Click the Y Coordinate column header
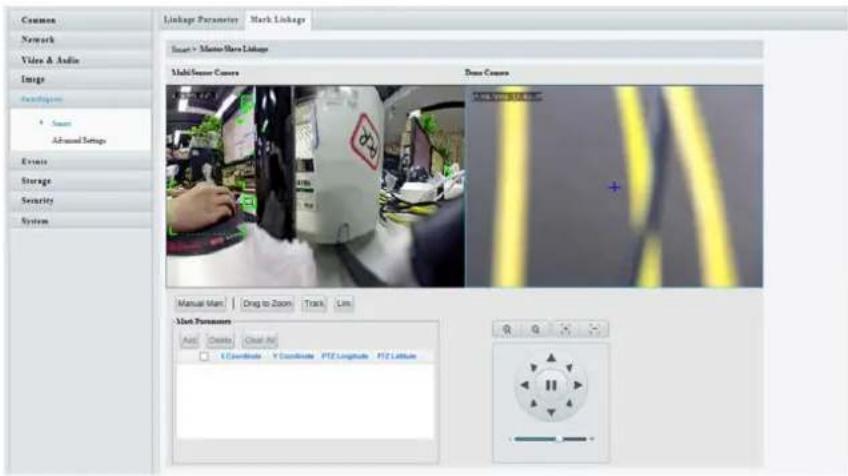This screenshot has width=848, height=476. (293, 356)
